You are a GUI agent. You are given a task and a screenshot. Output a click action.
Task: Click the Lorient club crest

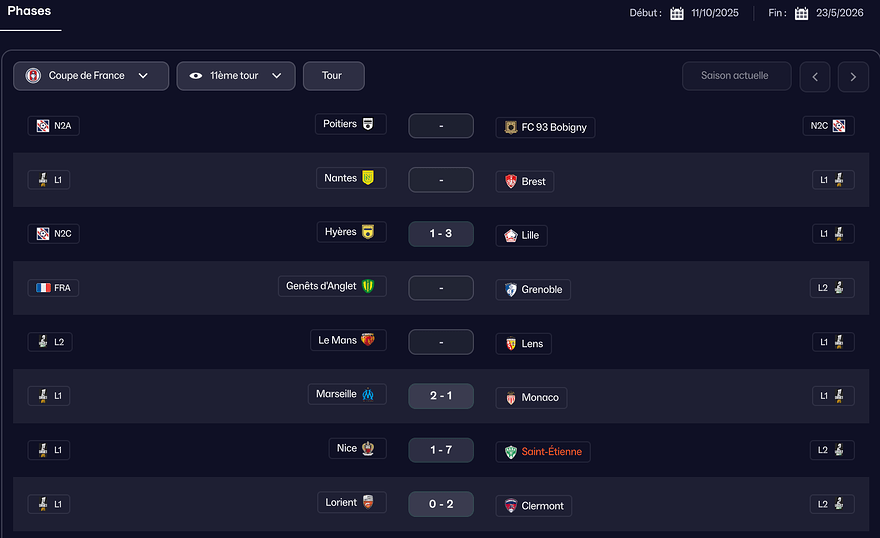point(368,503)
